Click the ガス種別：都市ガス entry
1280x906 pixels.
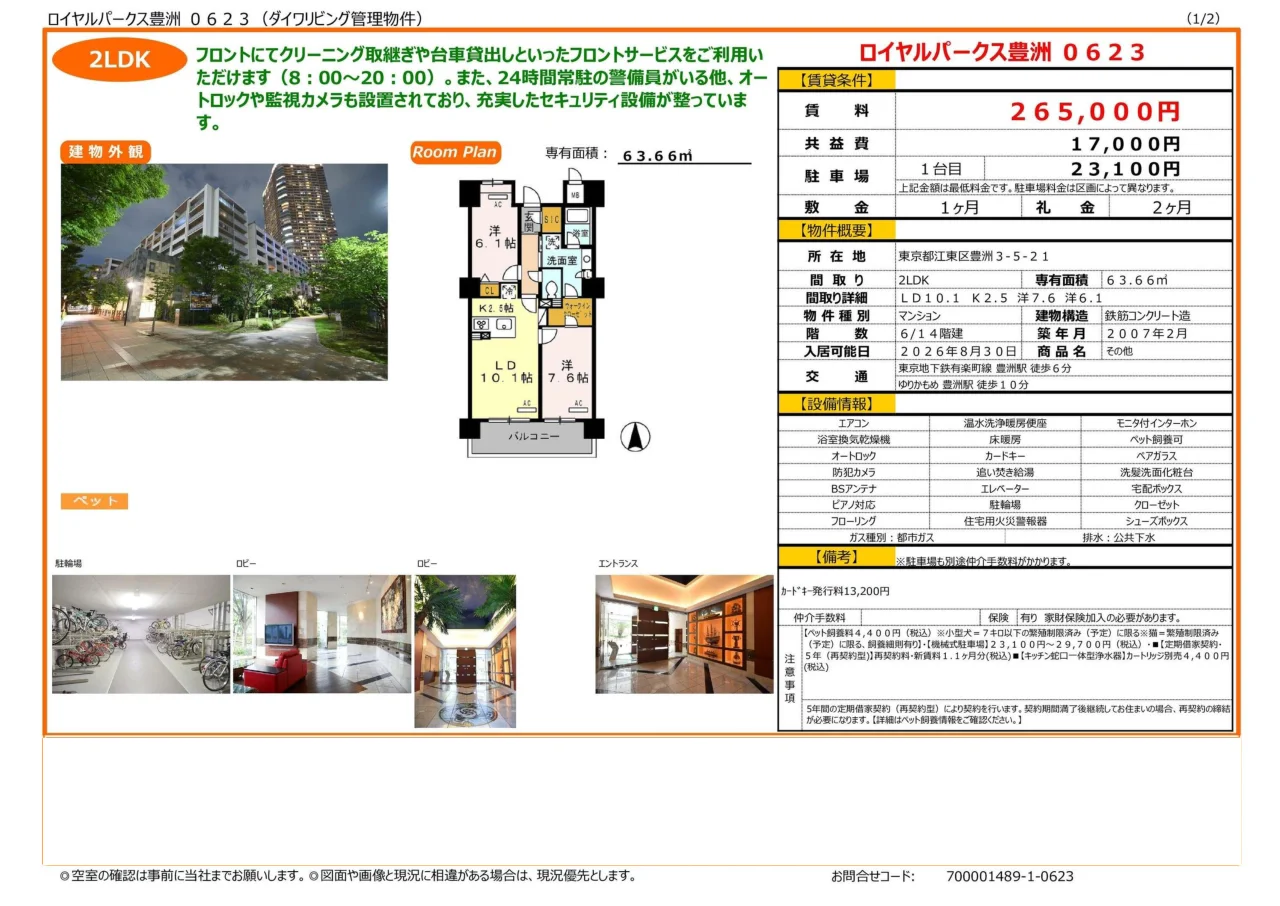[890, 538]
